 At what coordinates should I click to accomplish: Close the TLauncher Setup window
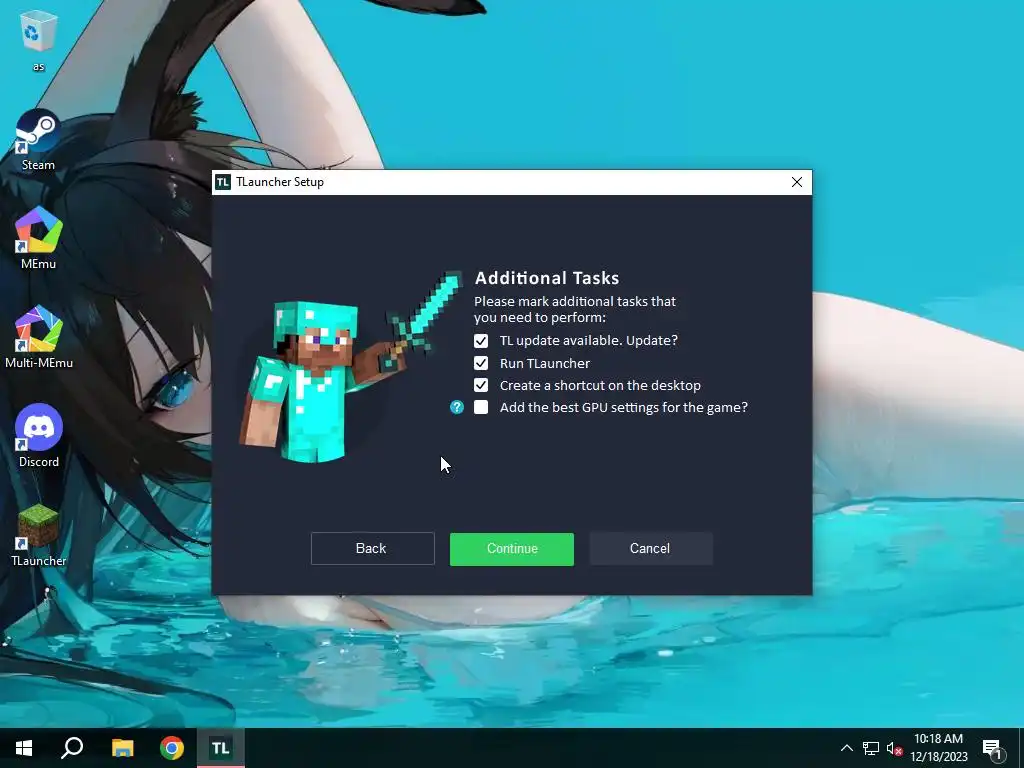click(797, 182)
